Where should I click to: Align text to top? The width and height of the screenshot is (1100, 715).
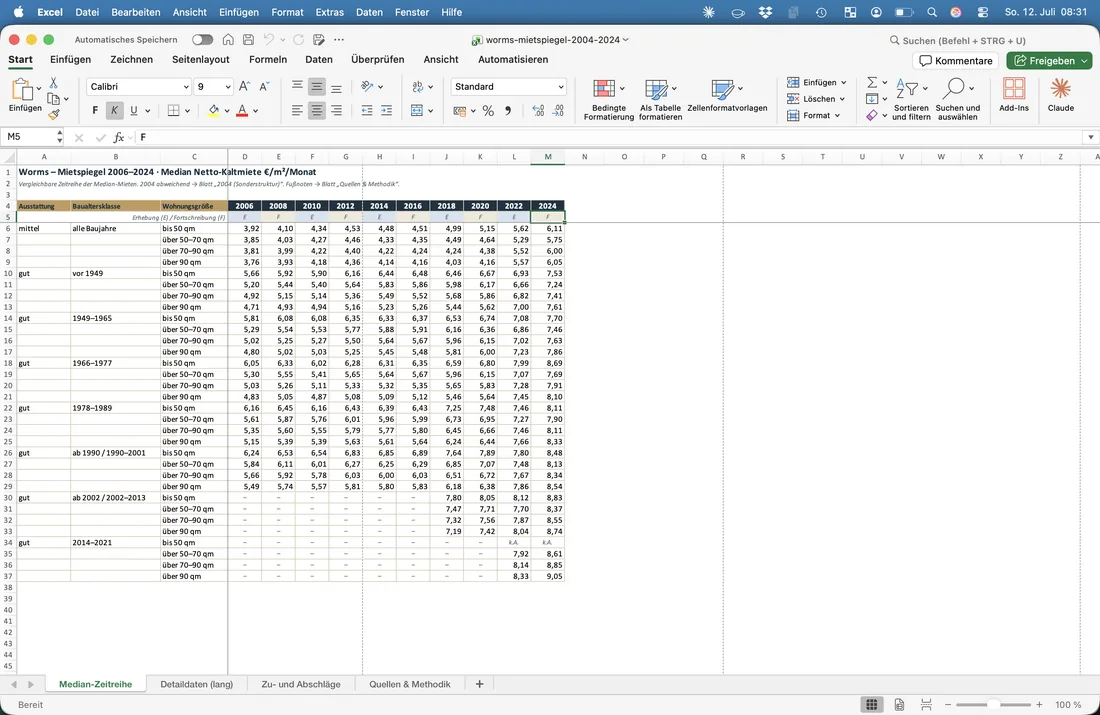click(x=297, y=86)
